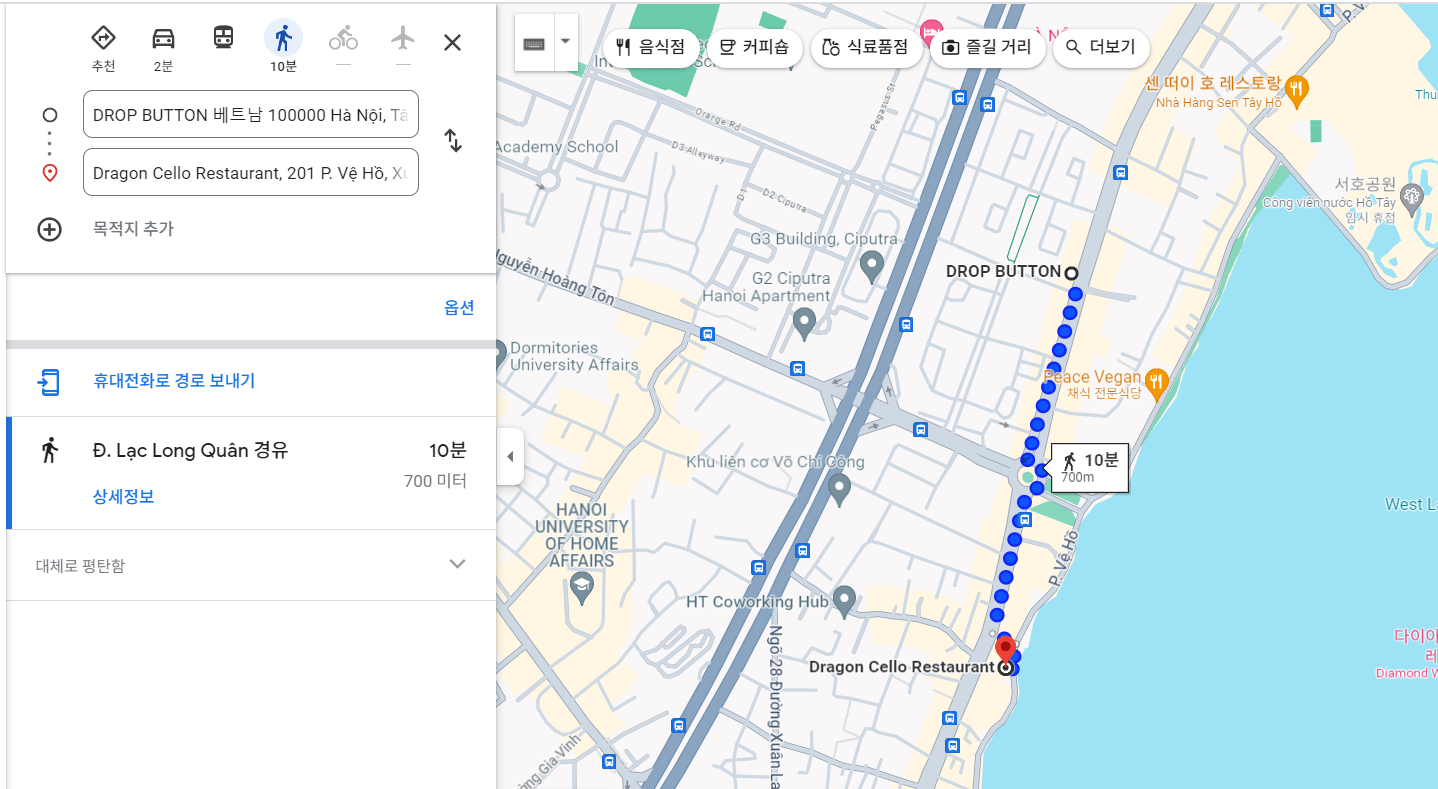Click the 10분 700m walking time callout
This screenshot has height=789, width=1438.
click(x=1091, y=467)
